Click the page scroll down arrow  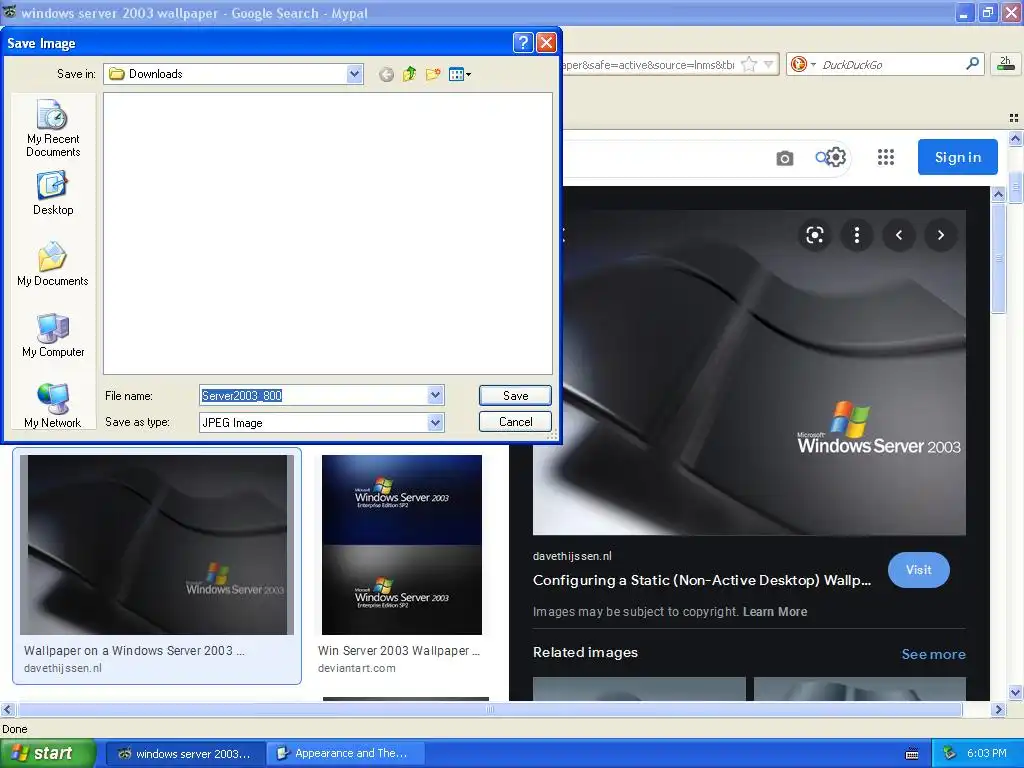1015,692
